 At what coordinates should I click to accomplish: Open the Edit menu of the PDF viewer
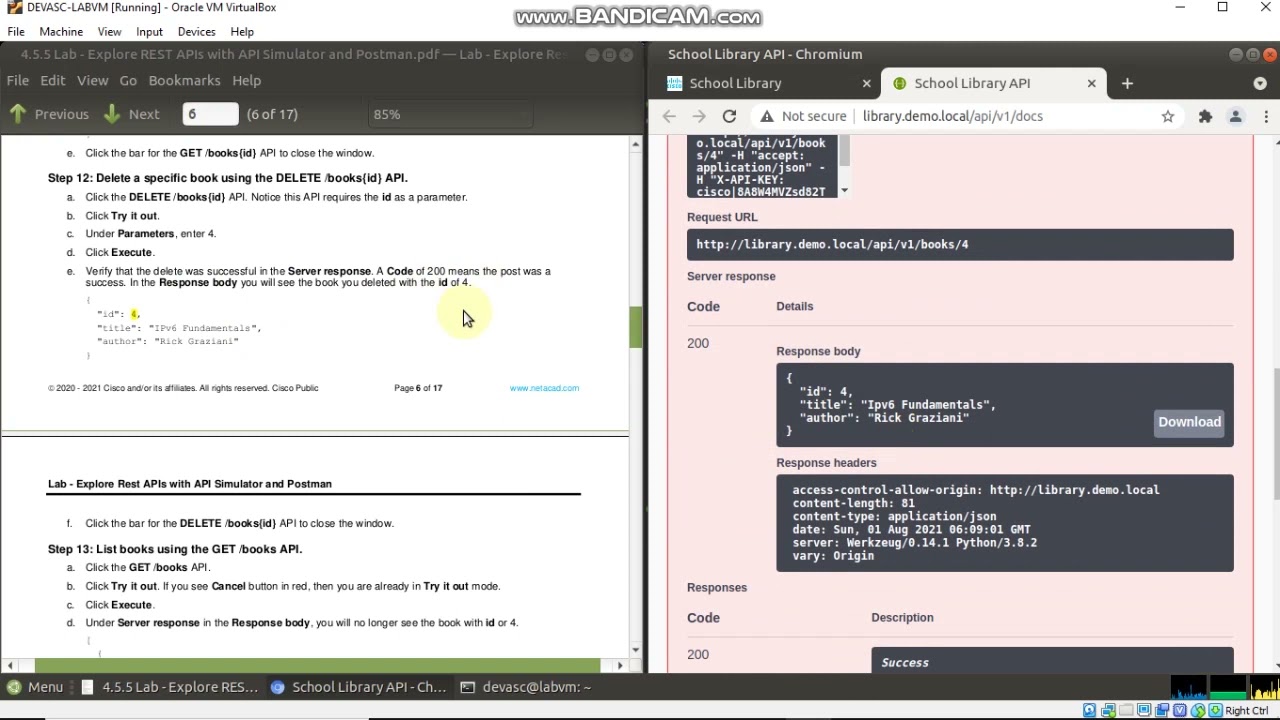click(x=53, y=81)
